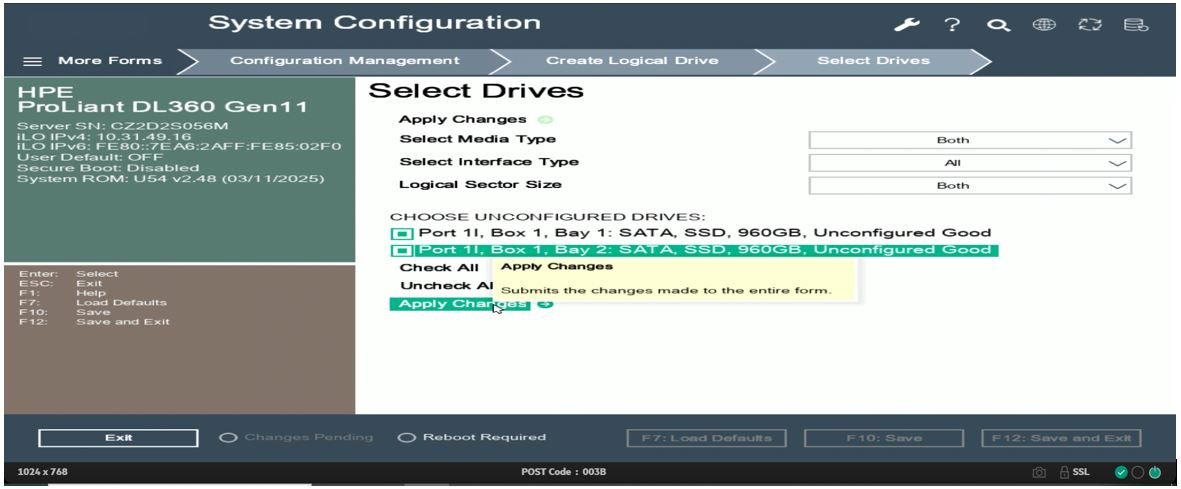
Task: Click the F12: Save and Exit button
Action: click(1062, 438)
